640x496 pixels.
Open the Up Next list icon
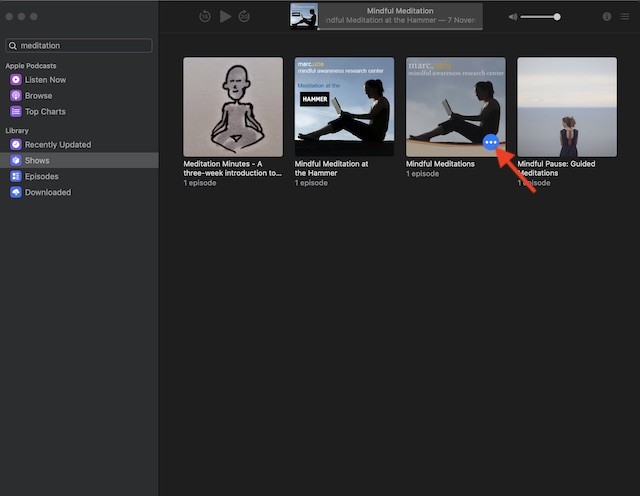(624, 16)
